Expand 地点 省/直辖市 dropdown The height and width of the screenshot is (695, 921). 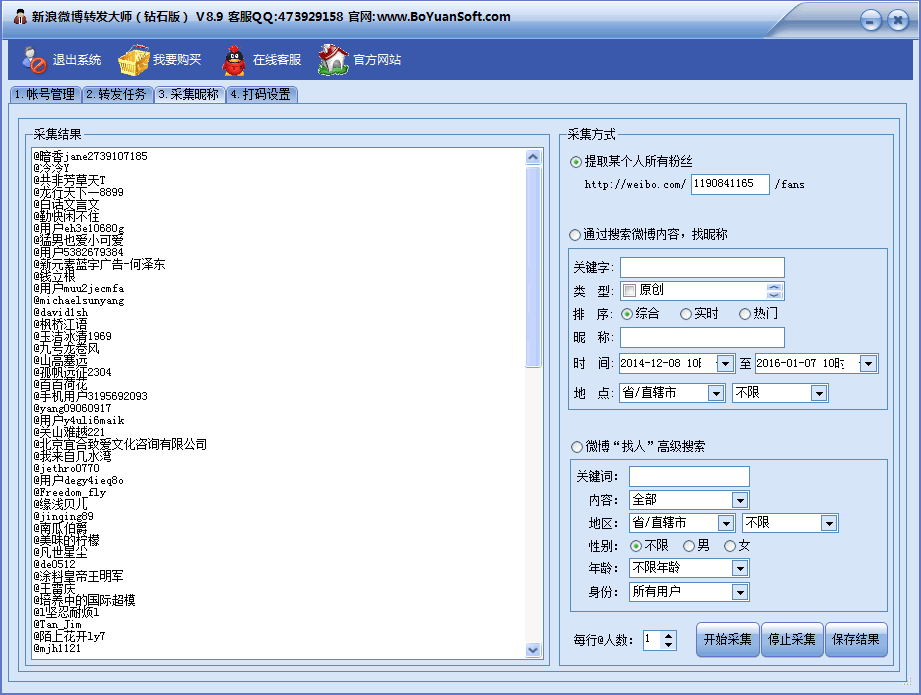pyautogui.click(x=716, y=393)
